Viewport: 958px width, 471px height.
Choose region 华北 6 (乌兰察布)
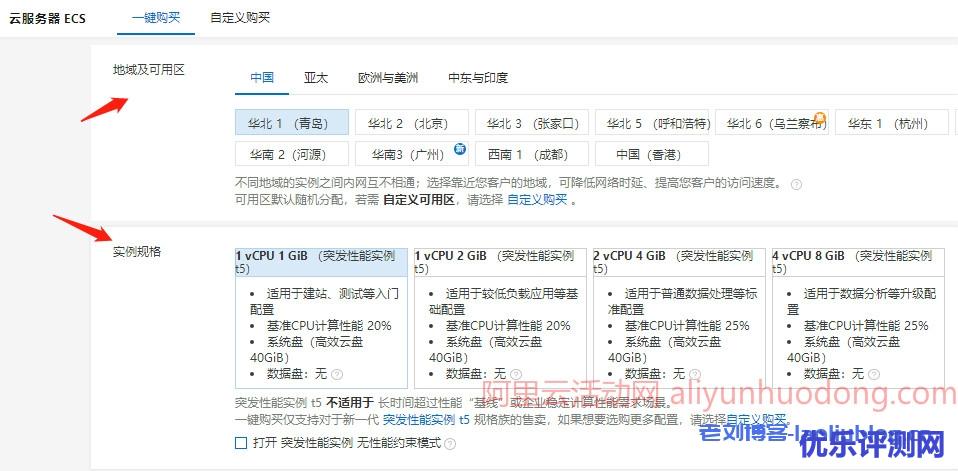pos(772,122)
